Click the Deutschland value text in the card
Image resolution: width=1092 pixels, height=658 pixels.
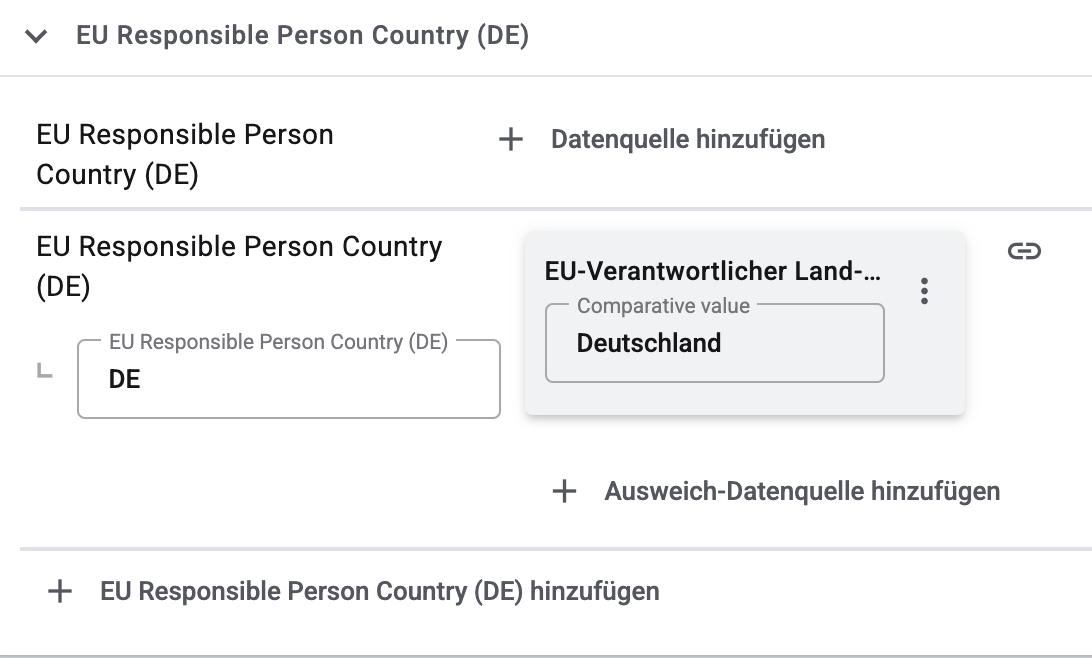649,343
